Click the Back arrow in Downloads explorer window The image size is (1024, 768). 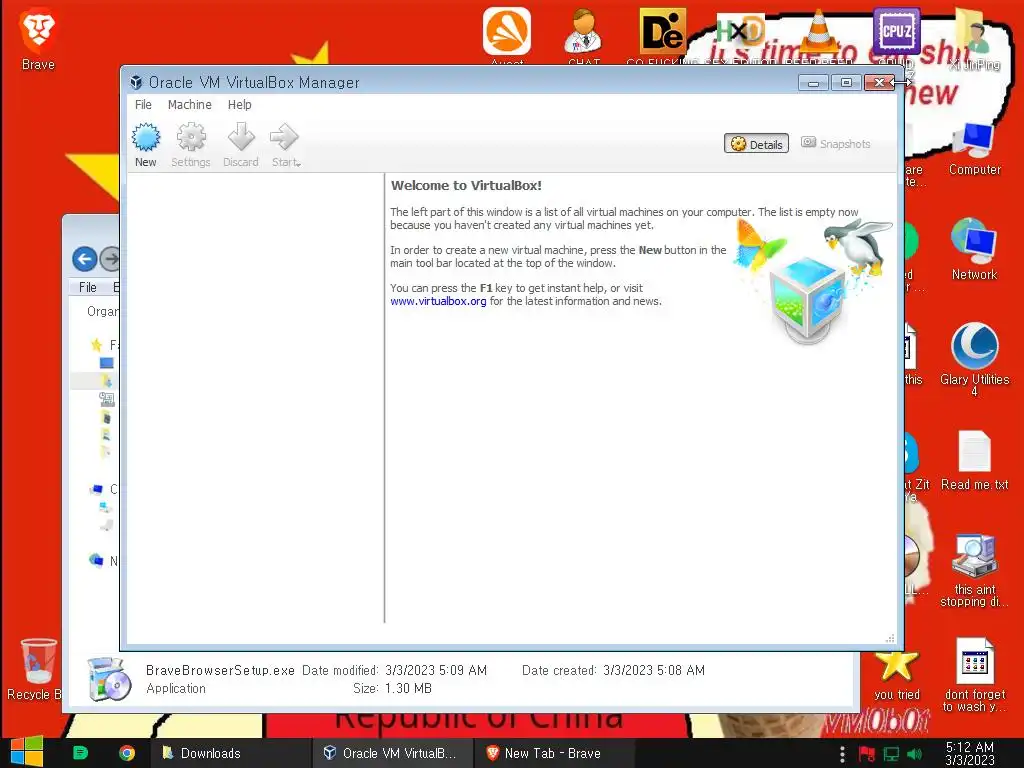click(x=84, y=259)
